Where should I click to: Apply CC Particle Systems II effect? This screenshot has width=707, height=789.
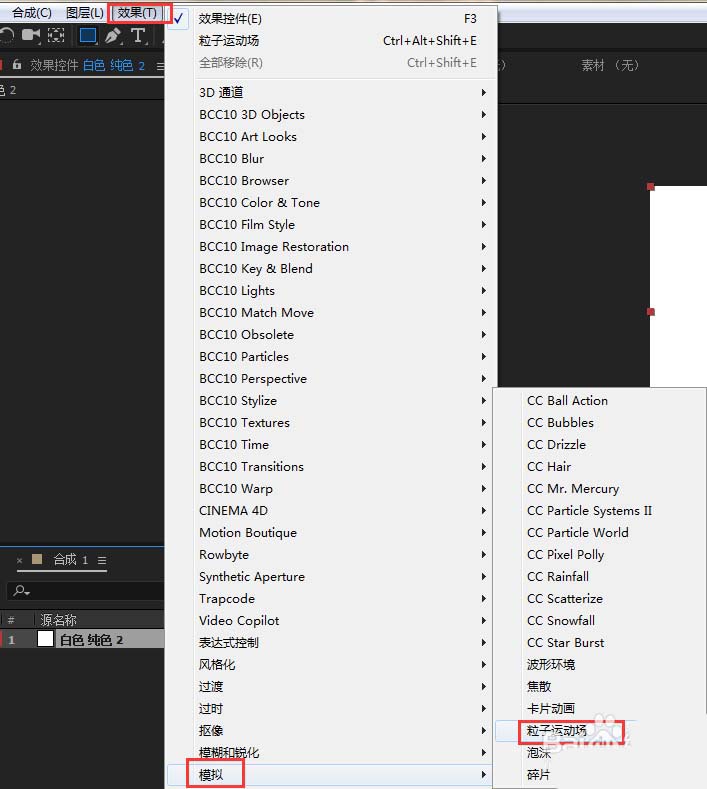(x=600, y=511)
